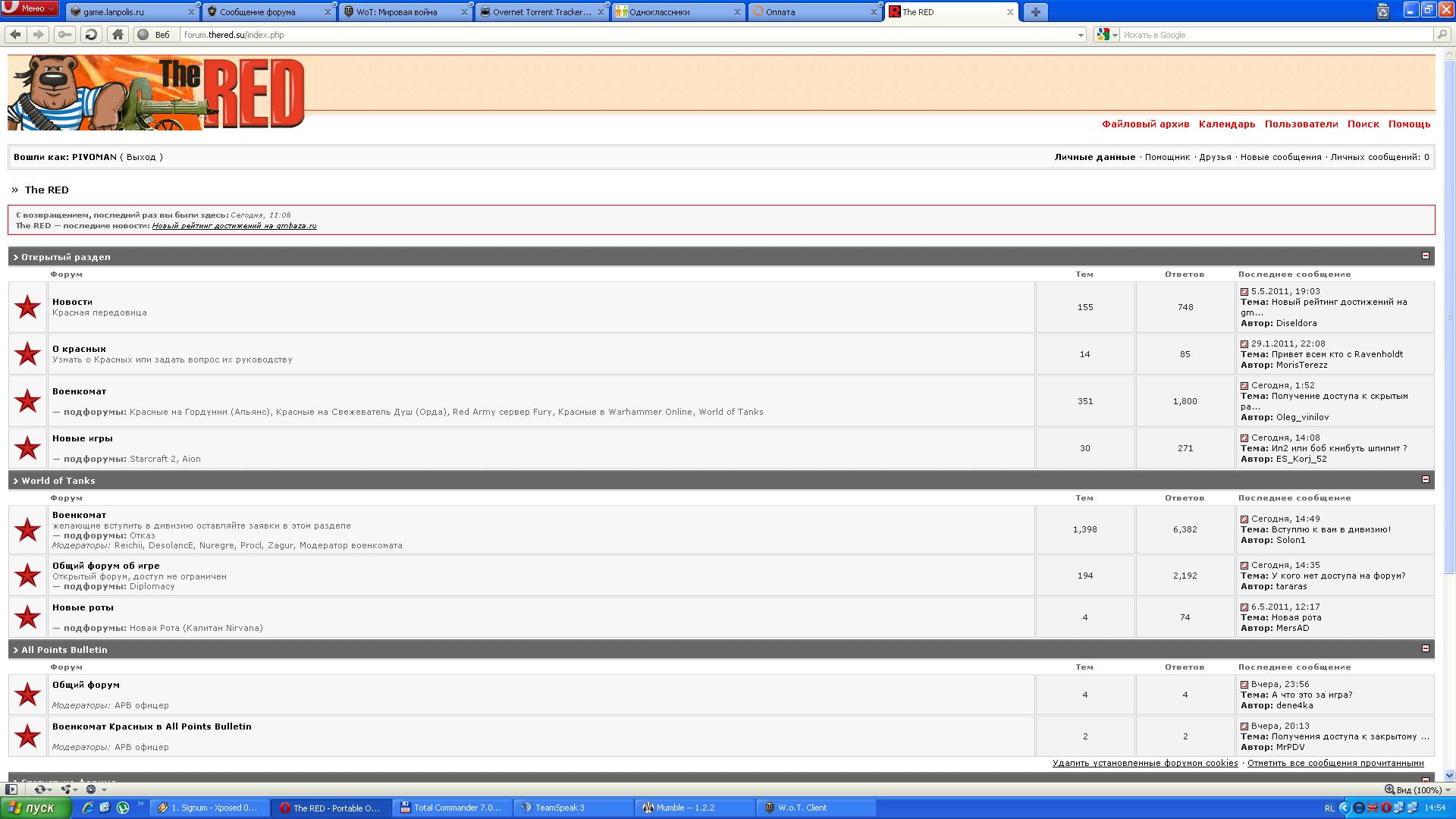The width and height of the screenshot is (1456, 819).
Task: Click Отметить все сообщения прочитанными
Action: pyautogui.click(x=1335, y=763)
